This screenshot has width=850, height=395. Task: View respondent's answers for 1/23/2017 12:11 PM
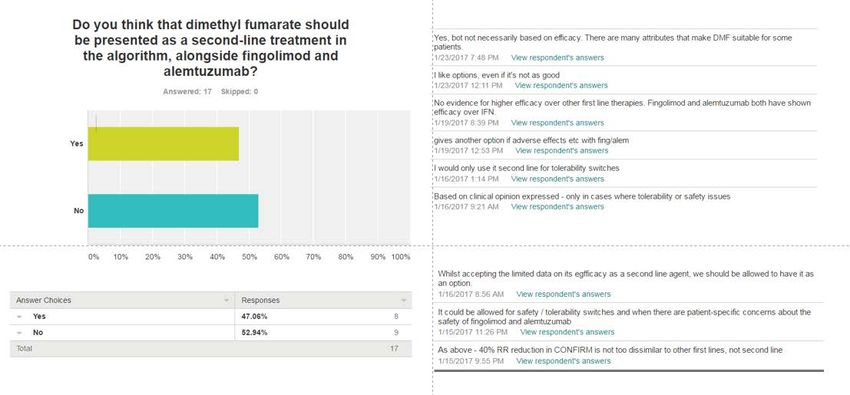point(561,86)
